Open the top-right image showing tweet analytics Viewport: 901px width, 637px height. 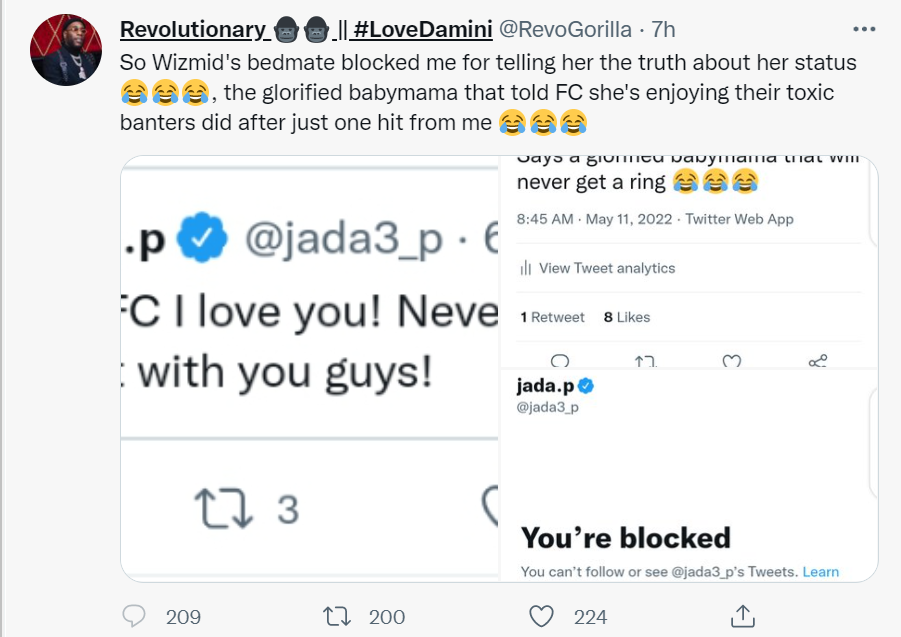click(689, 260)
